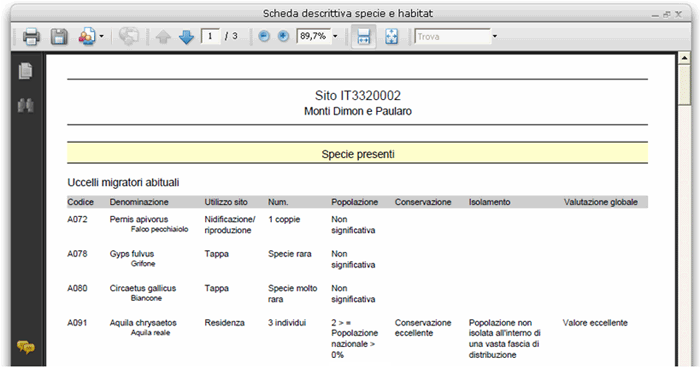The height and width of the screenshot is (369, 700).
Task: Click the scrollbar up arrow
Action: coord(684,58)
